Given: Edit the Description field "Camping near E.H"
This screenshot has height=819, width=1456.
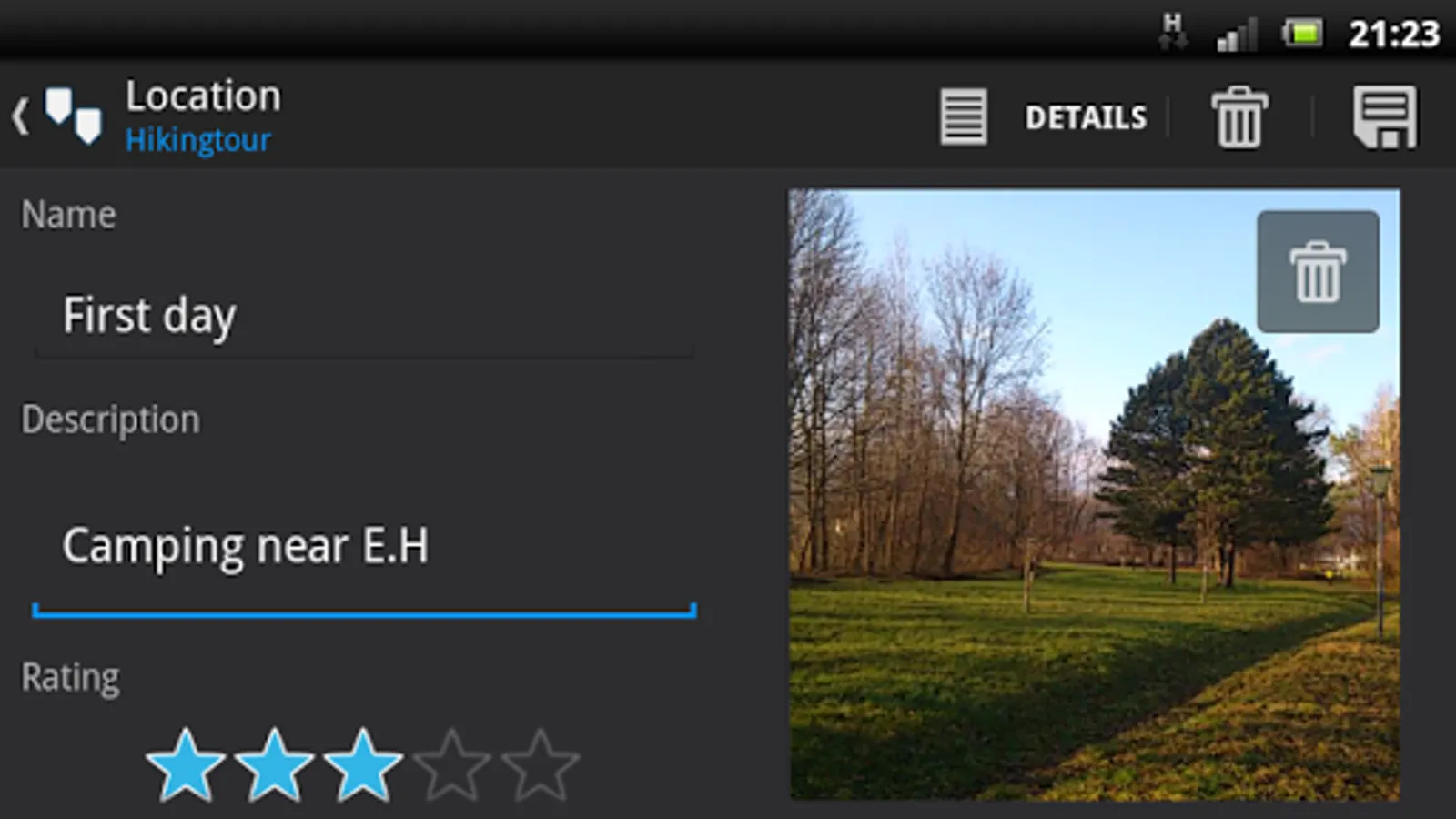Looking at the screenshot, I should coord(364,546).
